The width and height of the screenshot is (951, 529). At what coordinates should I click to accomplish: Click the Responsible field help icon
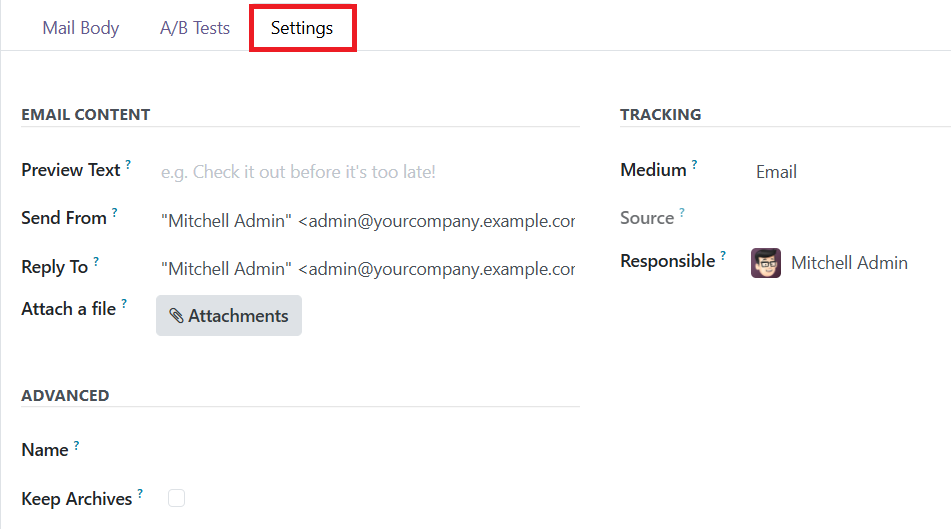723,255
